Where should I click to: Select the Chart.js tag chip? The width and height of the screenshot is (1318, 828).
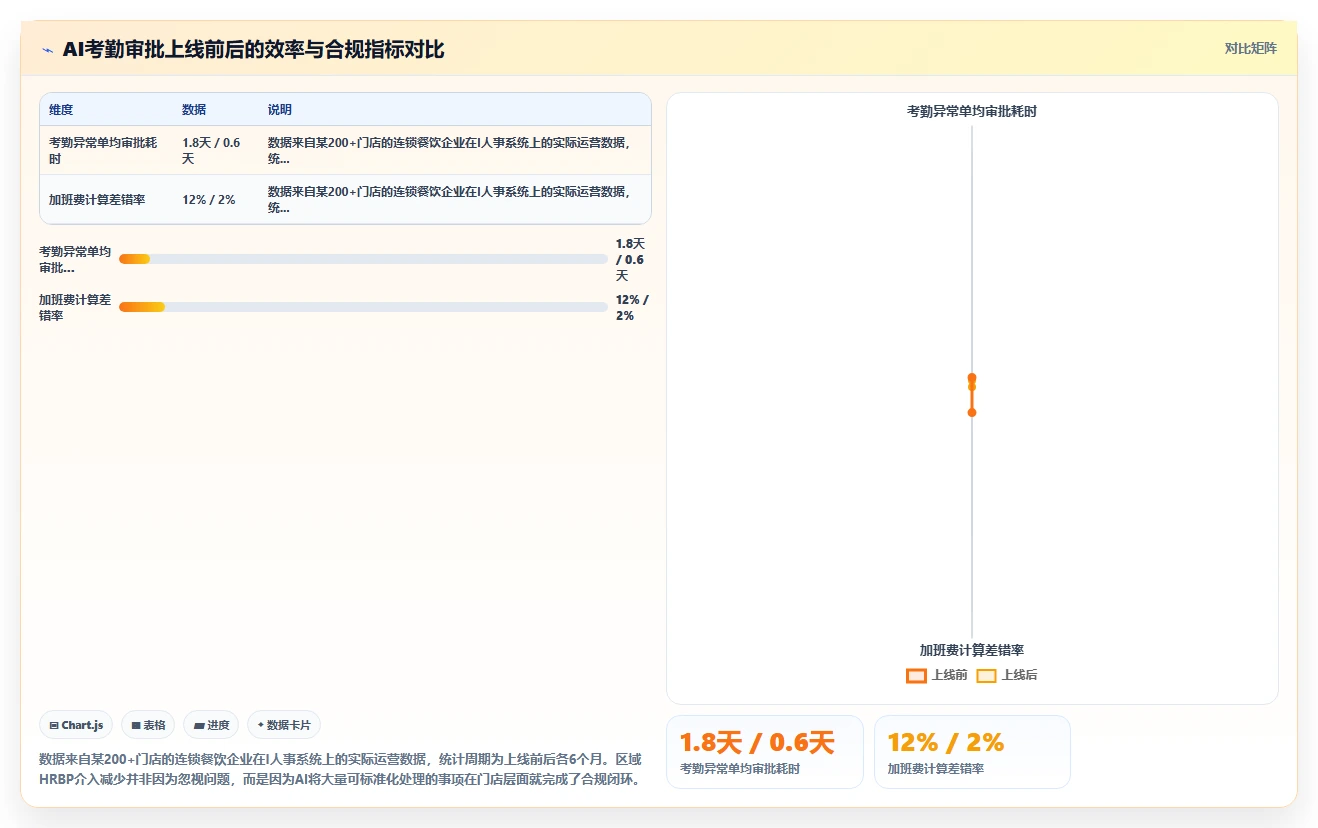[x=76, y=725]
